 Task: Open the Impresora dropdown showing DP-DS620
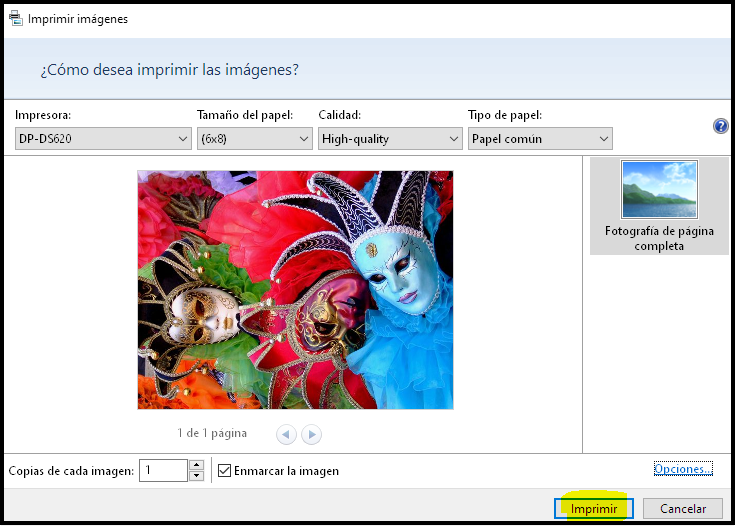point(103,139)
